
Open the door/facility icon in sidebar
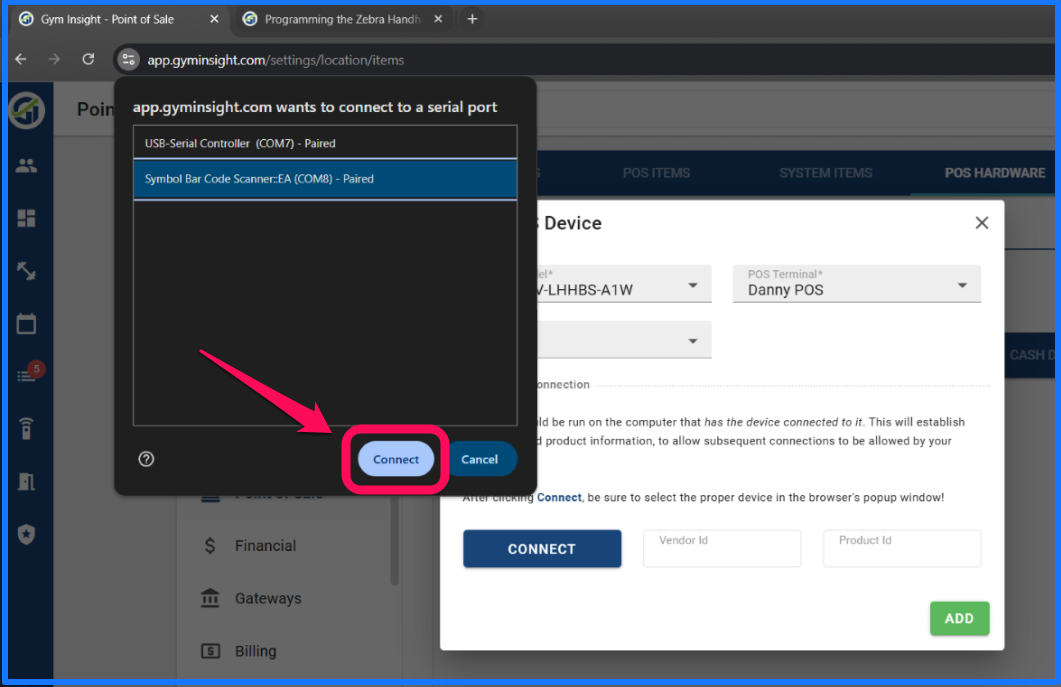pyautogui.click(x=26, y=482)
